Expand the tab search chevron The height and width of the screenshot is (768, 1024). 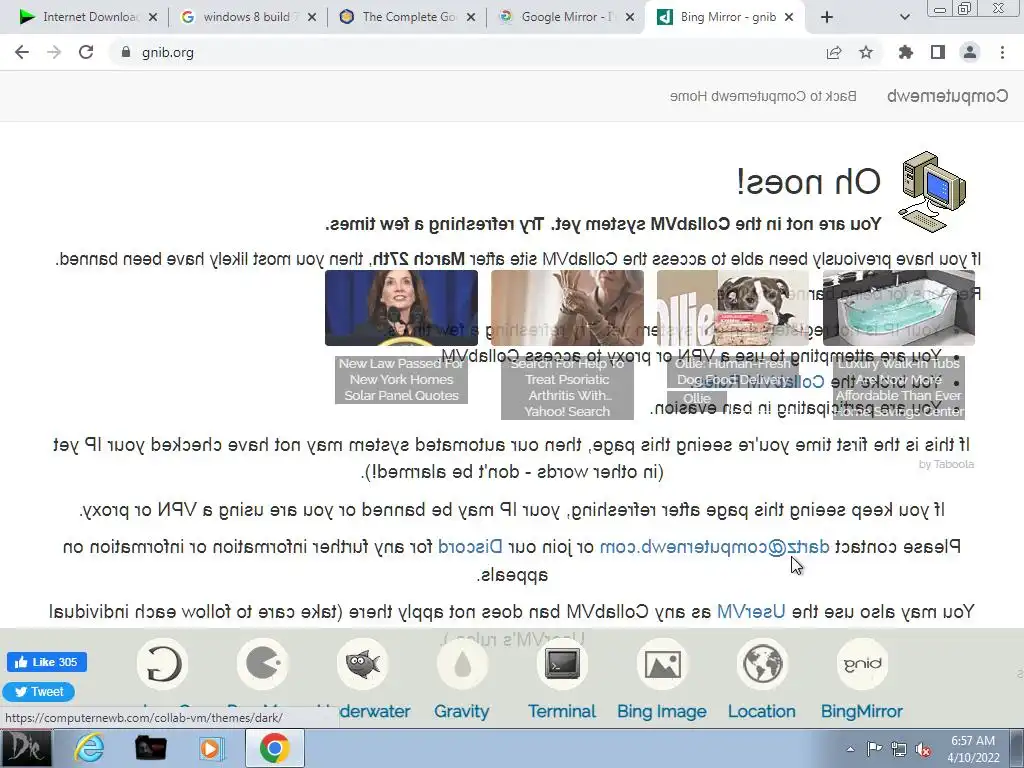click(x=904, y=18)
